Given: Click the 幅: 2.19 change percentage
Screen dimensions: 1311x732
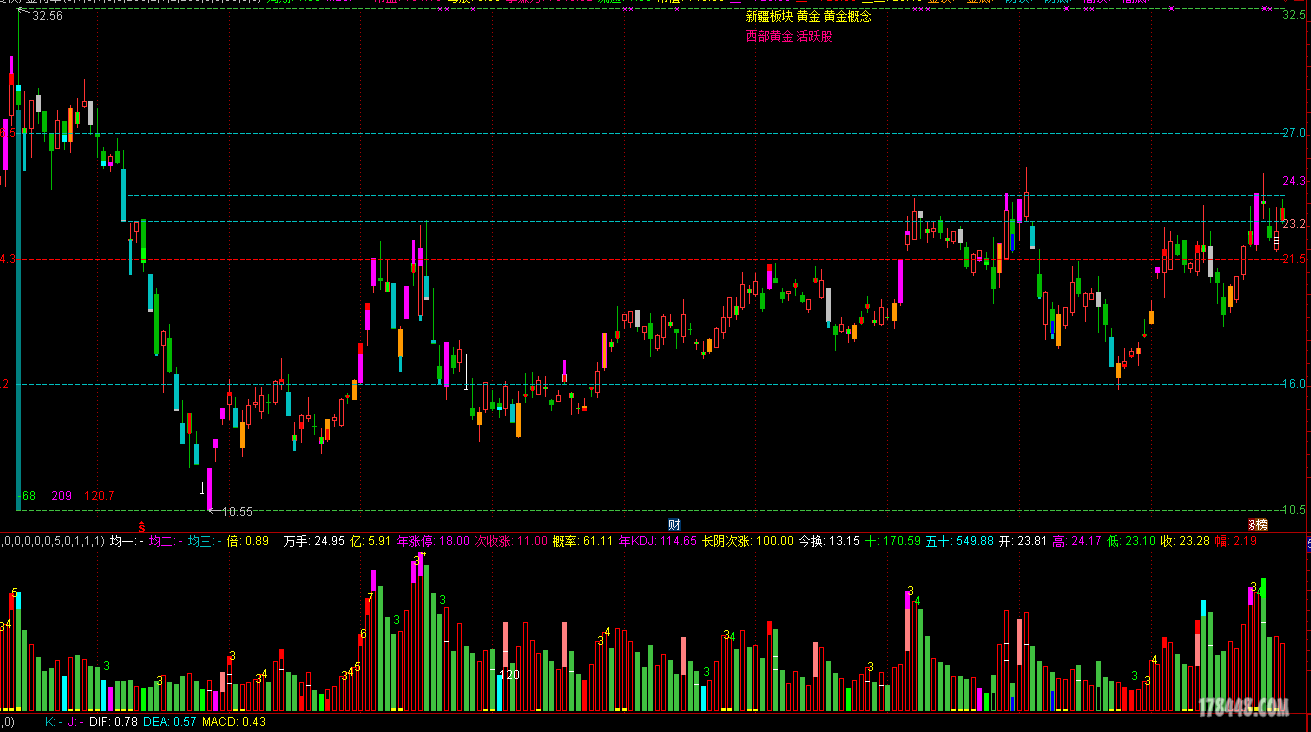Looking at the screenshot, I should [x=1236, y=541].
